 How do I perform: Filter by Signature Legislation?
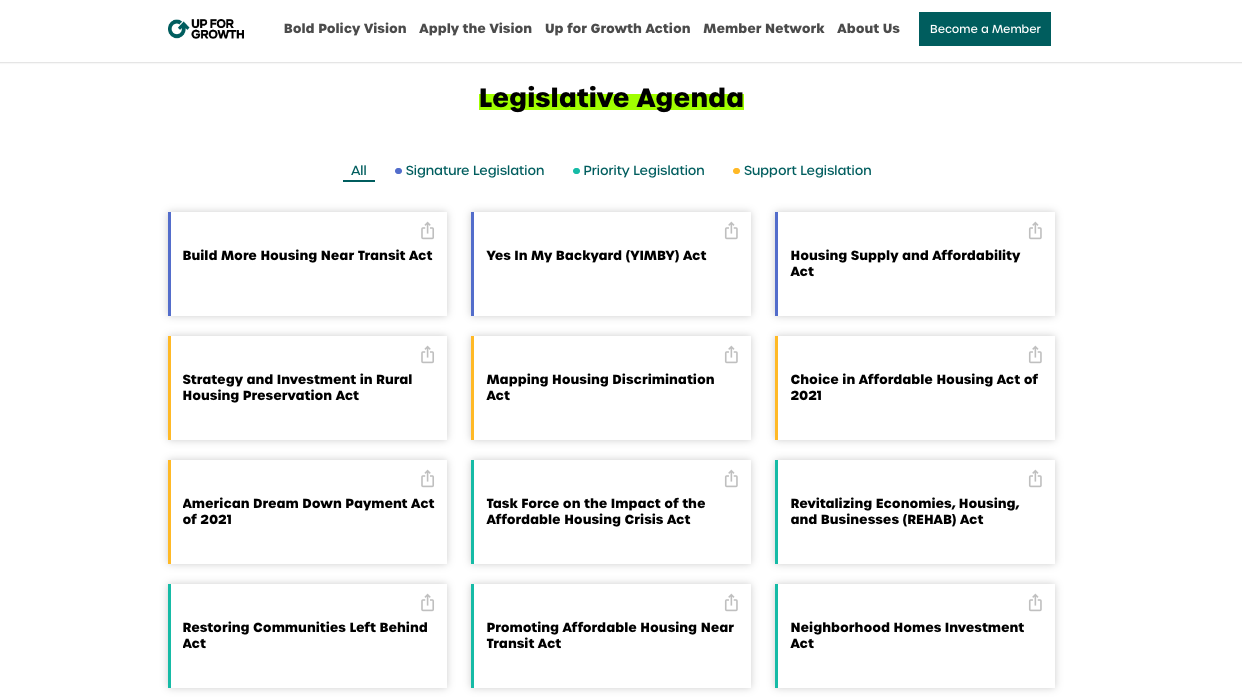pos(474,171)
